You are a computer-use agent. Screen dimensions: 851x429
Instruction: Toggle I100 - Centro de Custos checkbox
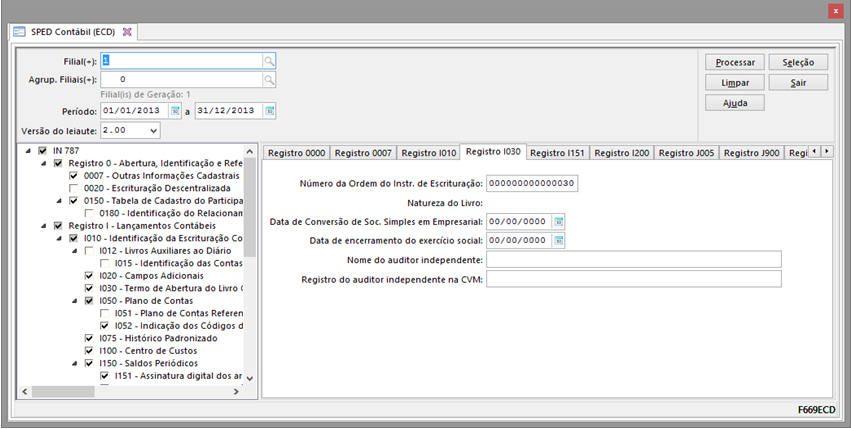coord(89,351)
